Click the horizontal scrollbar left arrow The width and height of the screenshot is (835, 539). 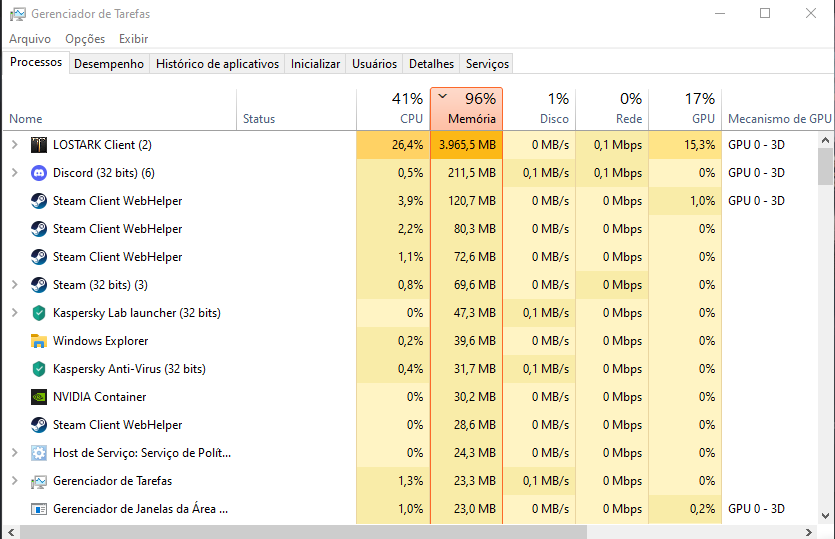pos(11,532)
